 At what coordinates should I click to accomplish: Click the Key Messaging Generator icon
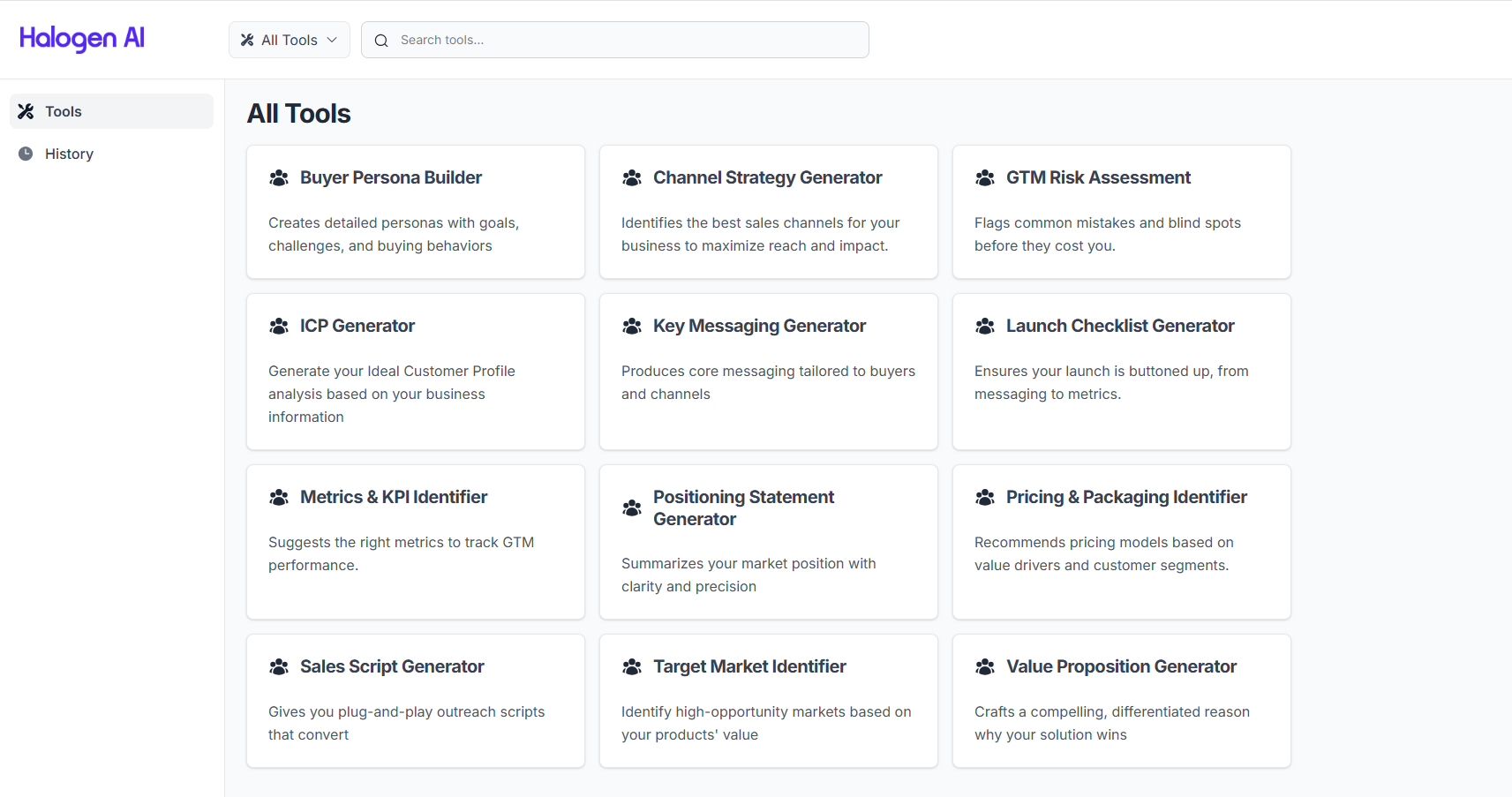[x=632, y=327]
